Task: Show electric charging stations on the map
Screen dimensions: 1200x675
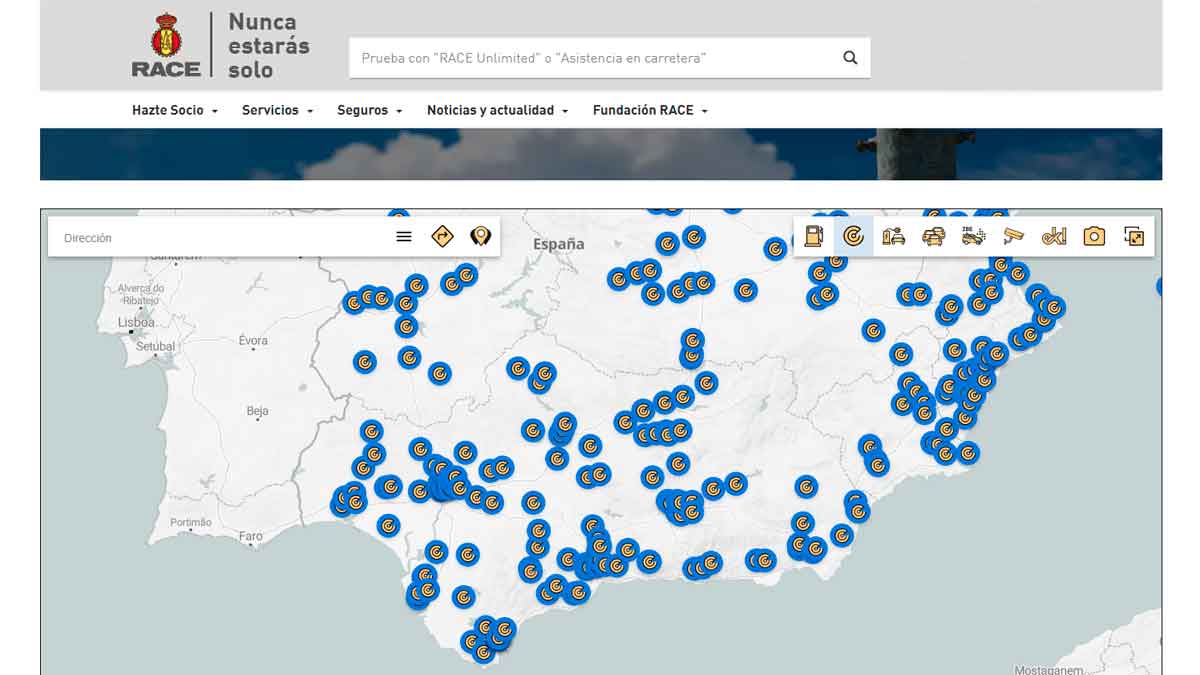Action: coord(893,236)
